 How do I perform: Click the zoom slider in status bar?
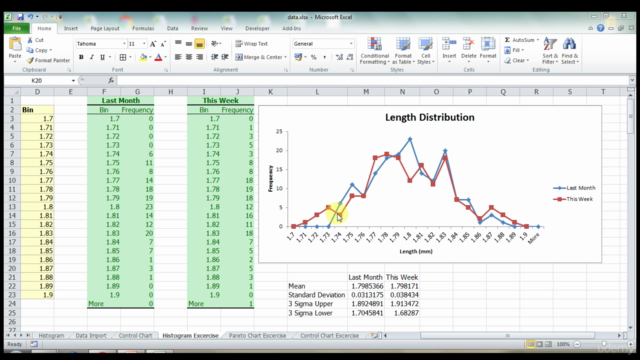click(604, 344)
